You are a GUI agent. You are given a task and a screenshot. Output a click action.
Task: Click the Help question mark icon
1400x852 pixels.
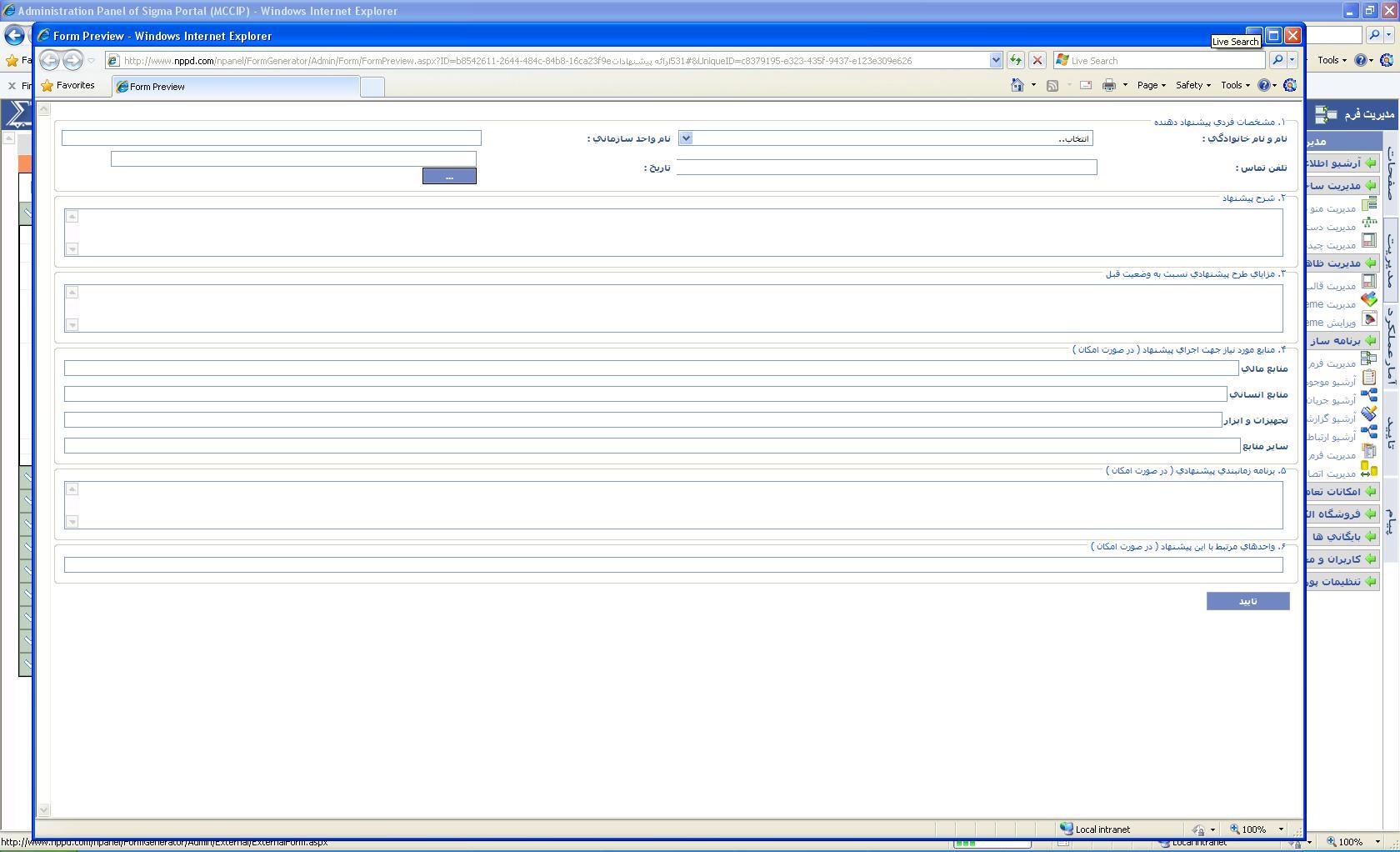(1264, 85)
